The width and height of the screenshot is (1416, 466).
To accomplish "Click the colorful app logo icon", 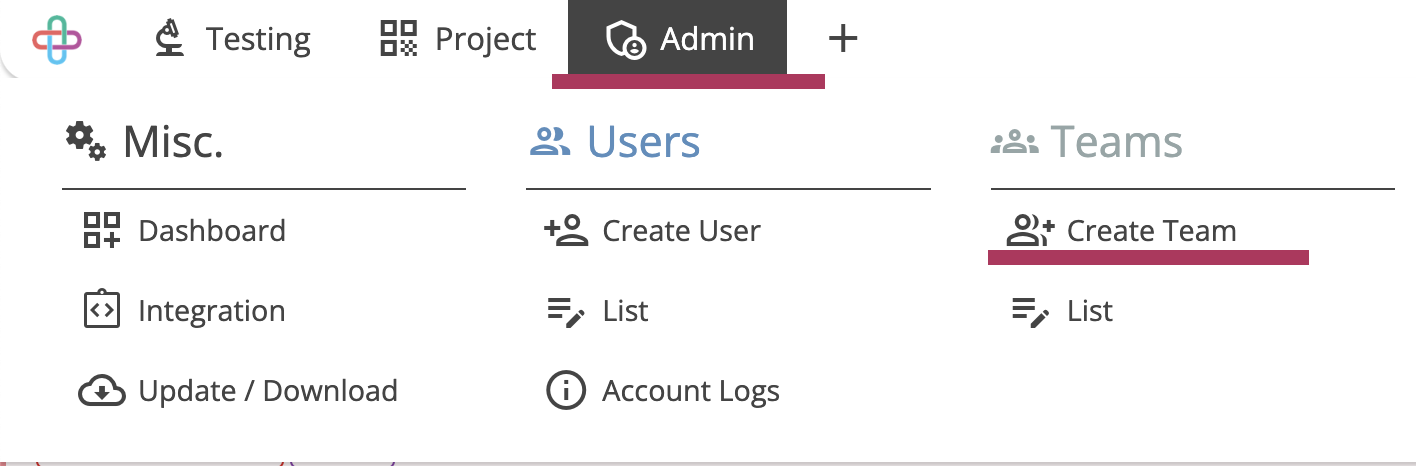I will [x=57, y=39].
